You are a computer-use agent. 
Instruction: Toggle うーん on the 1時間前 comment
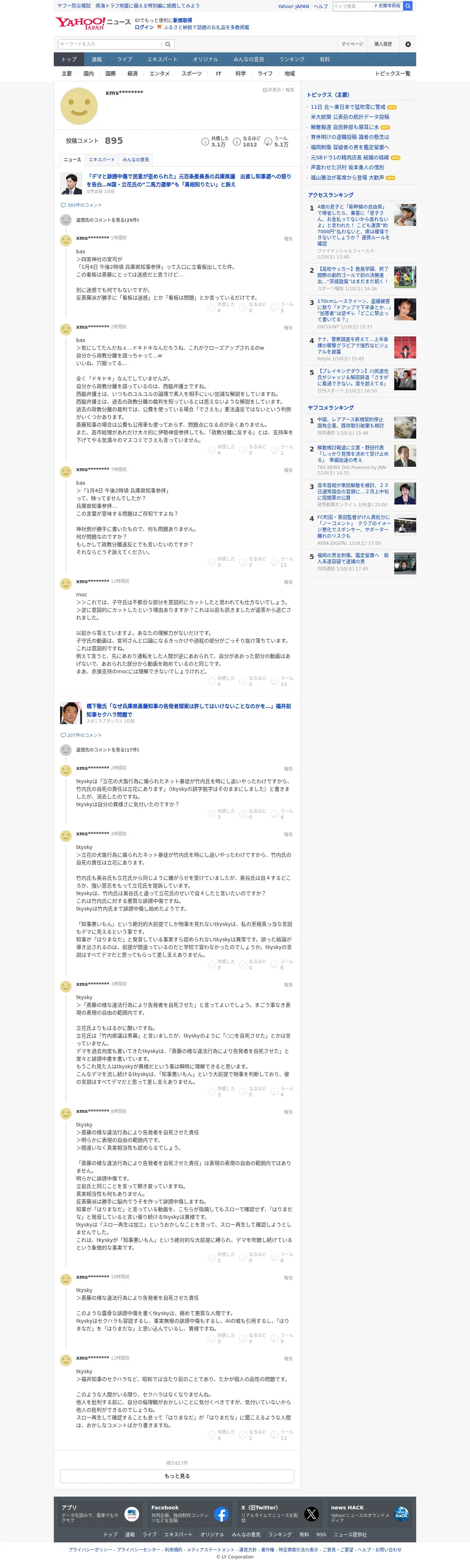click(282, 308)
